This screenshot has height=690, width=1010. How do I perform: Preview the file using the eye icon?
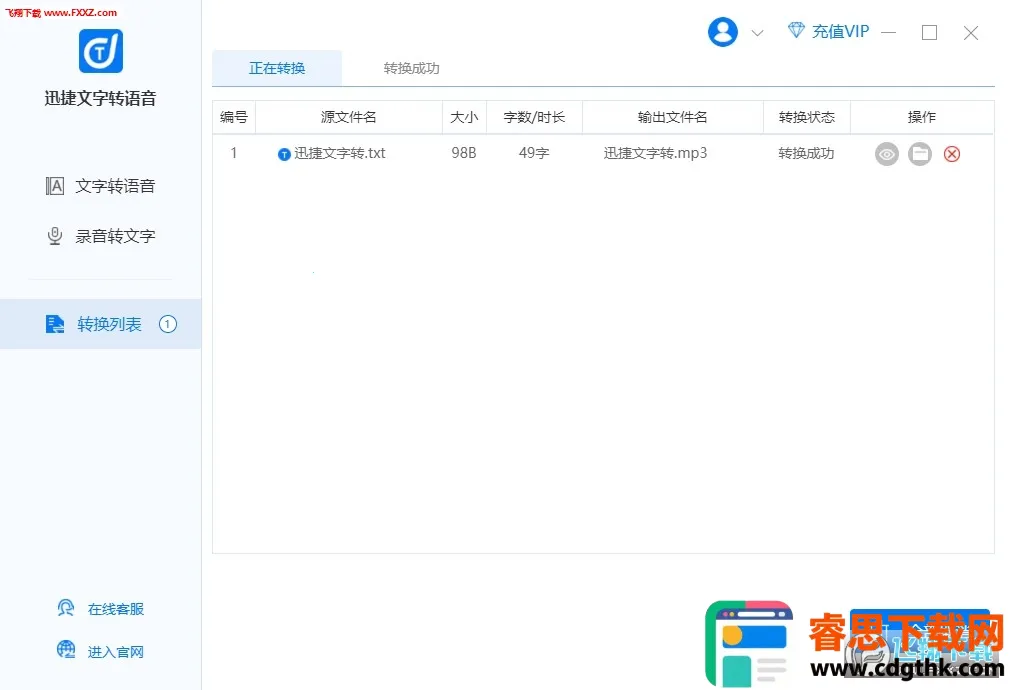[x=887, y=154]
